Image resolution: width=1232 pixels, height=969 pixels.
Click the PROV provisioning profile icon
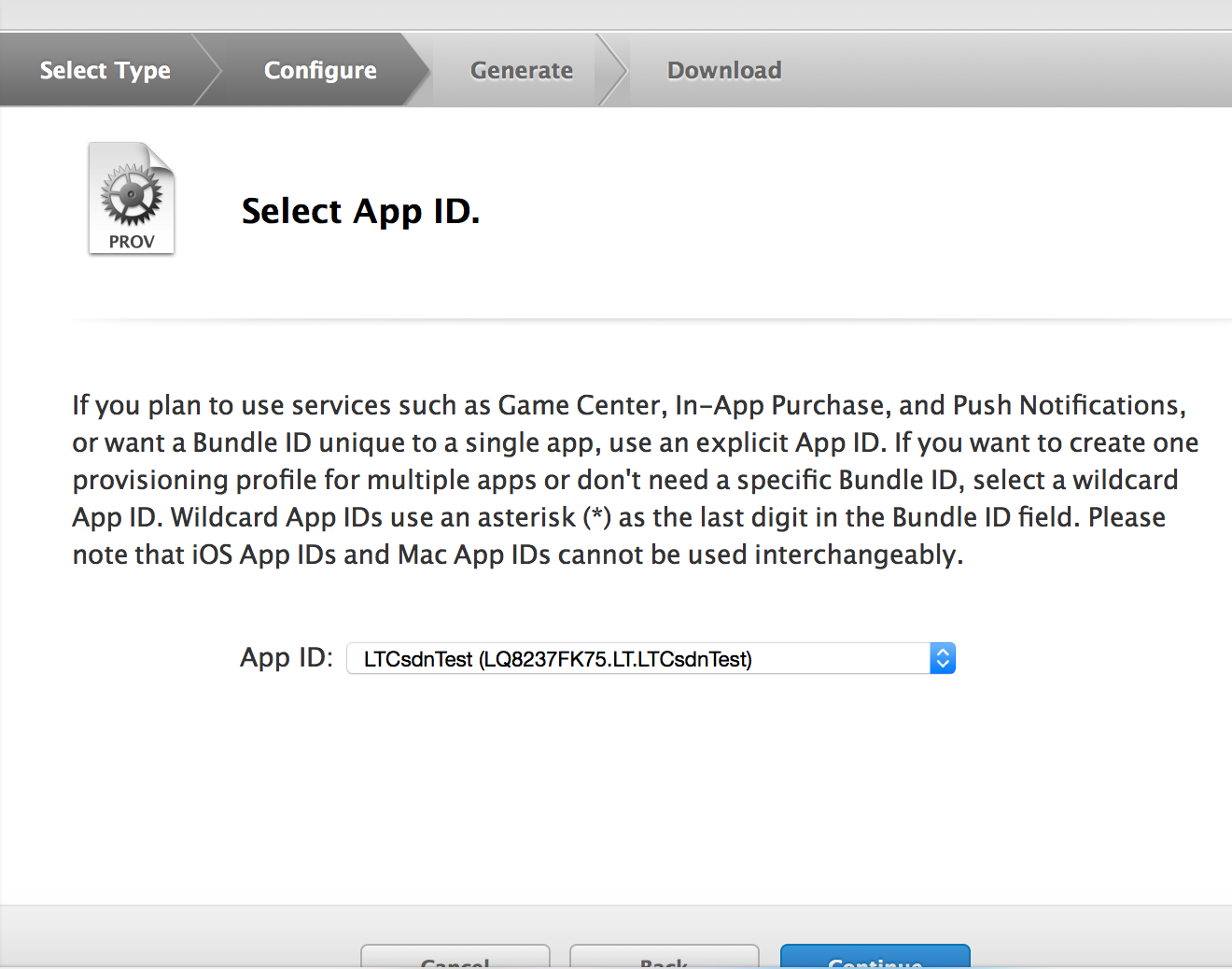click(x=132, y=198)
